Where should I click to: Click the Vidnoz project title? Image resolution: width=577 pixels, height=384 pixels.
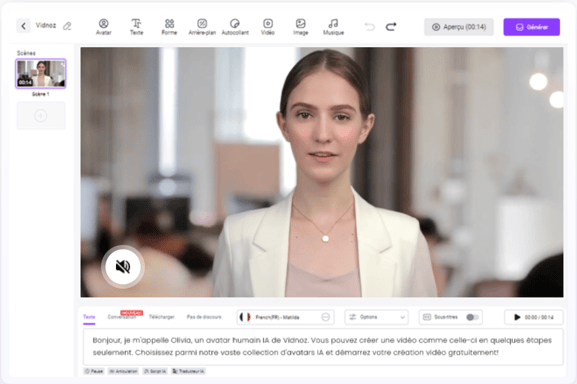(x=46, y=25)
